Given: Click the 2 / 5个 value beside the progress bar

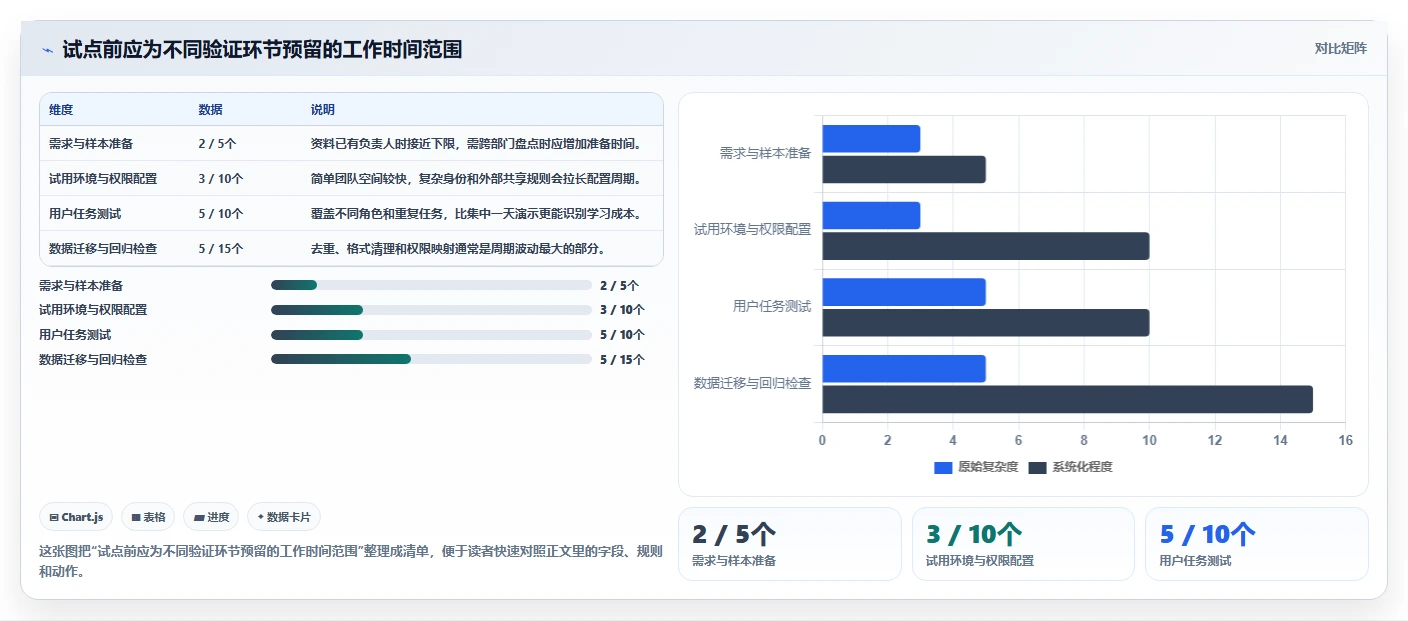Looking at the screenshot, I should tap(619, 285).
